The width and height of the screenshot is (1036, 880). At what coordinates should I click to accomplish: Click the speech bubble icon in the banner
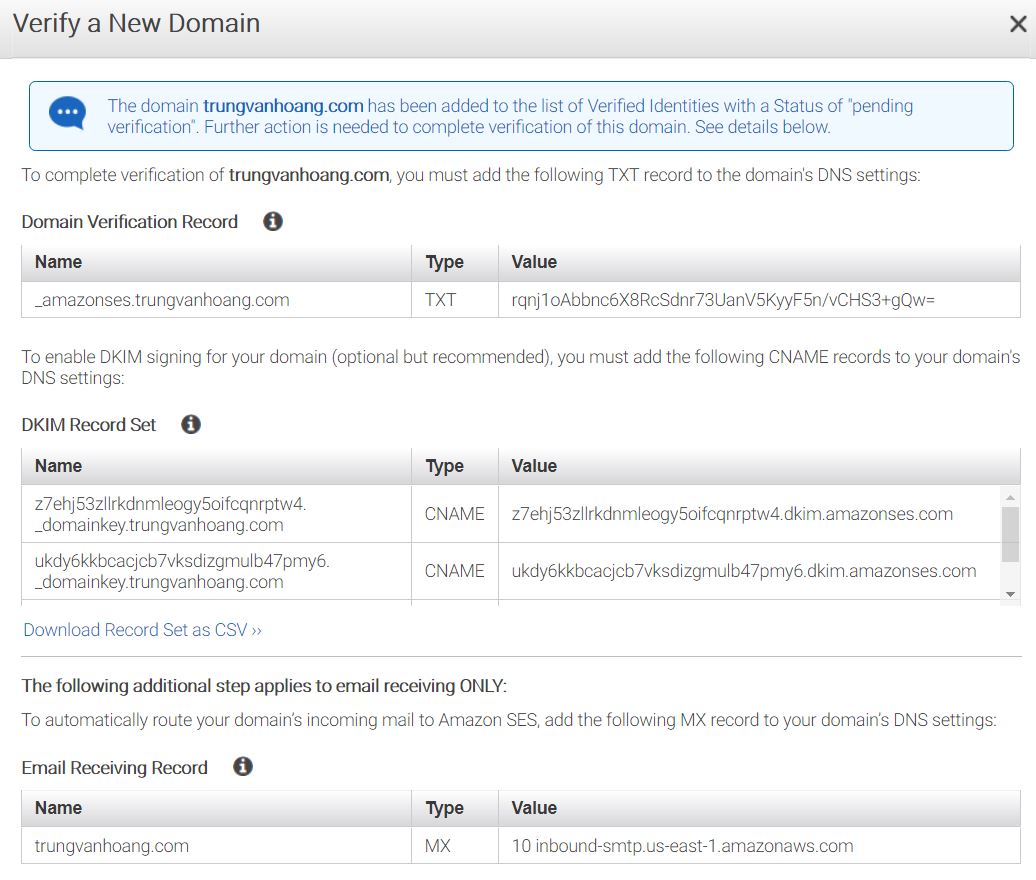(x=68, y=114)
